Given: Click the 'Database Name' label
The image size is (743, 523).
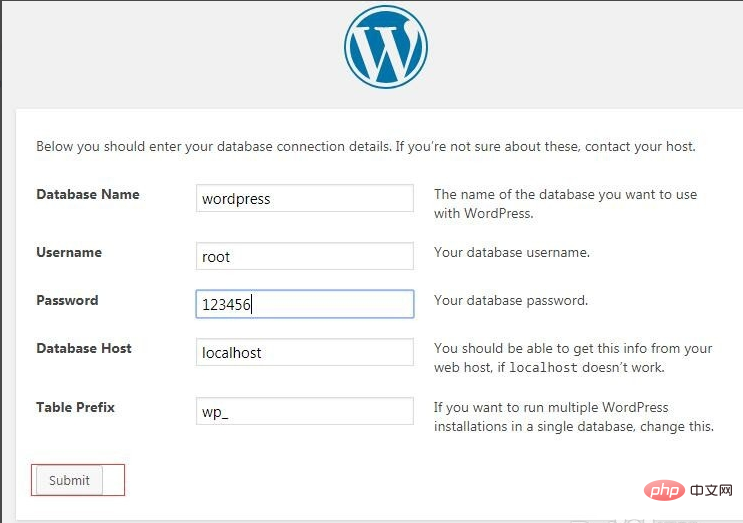Looking at the screenshot, I should [x=88, y=194].
